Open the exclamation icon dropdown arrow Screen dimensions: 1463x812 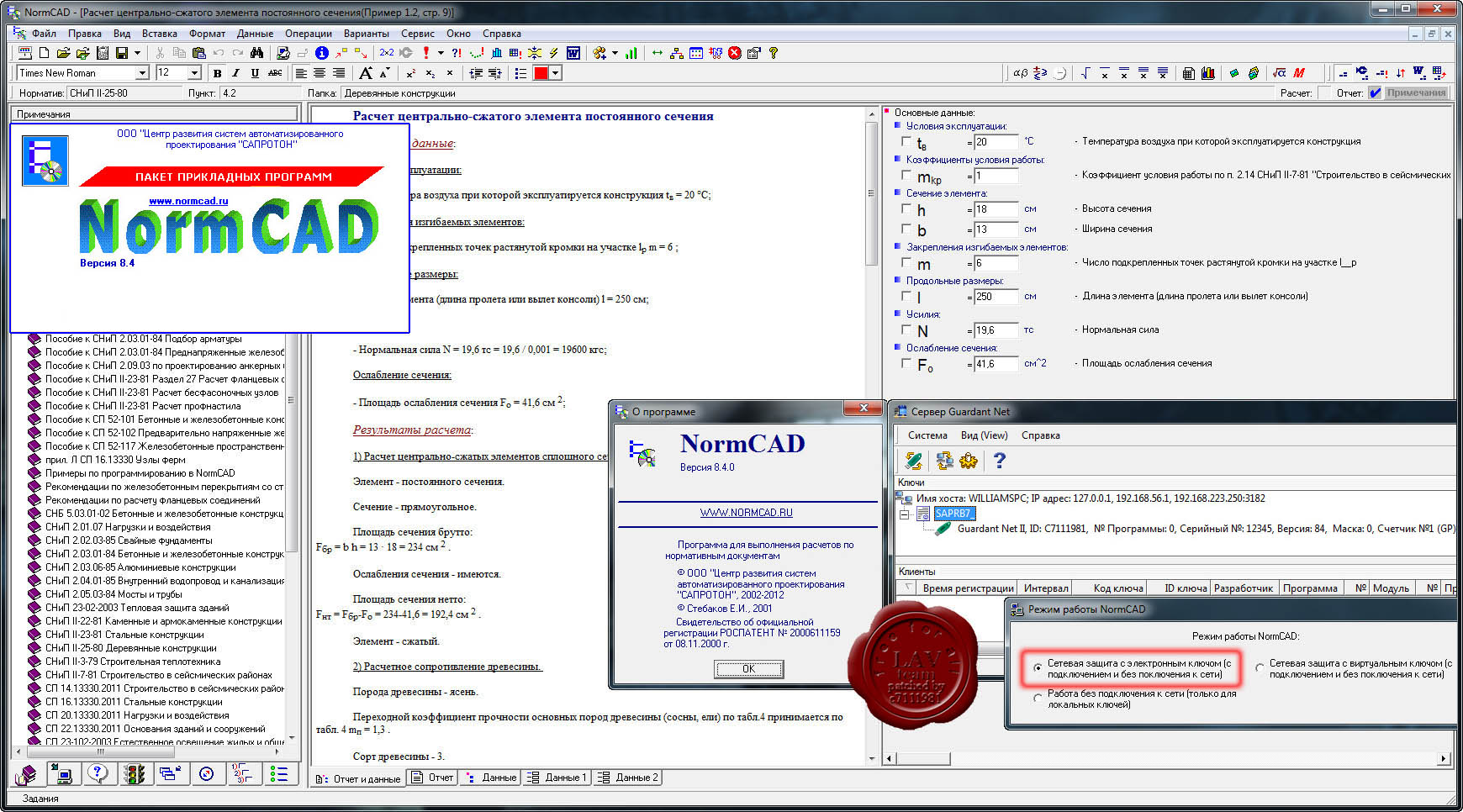(441, 53)
